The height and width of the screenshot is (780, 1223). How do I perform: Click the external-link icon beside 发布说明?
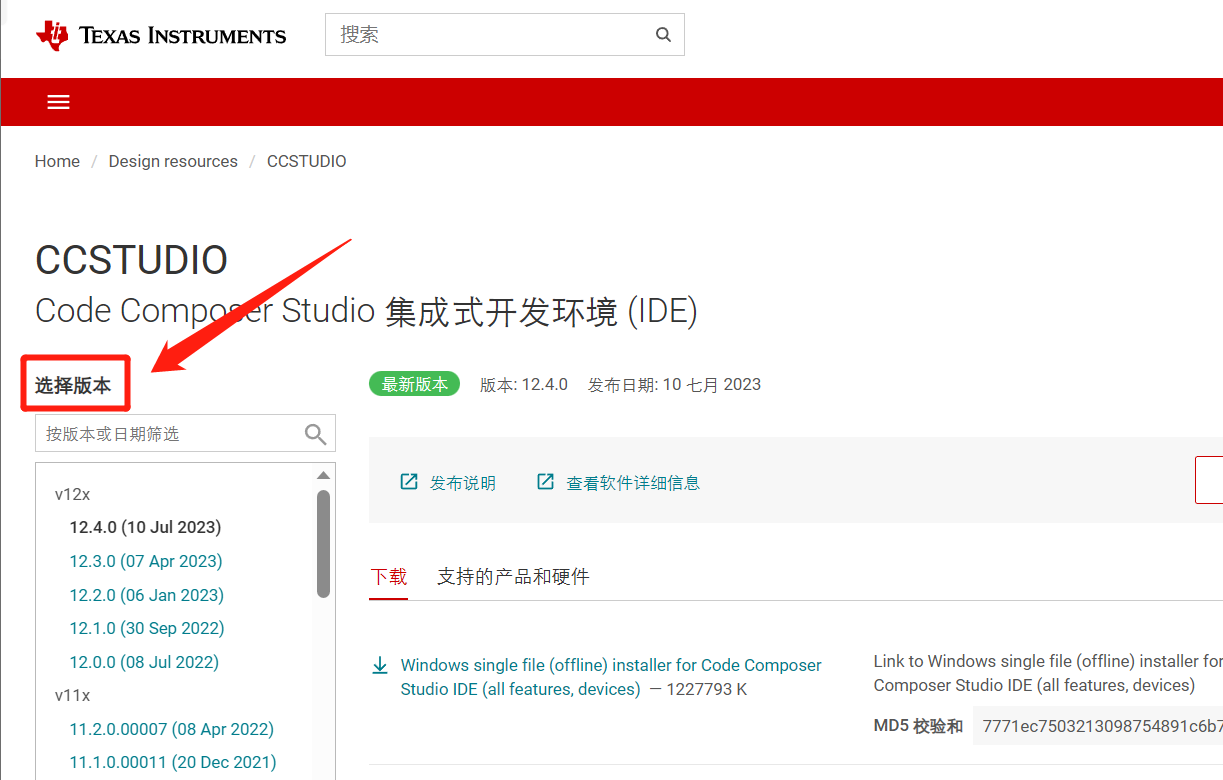tap(409, 481)
